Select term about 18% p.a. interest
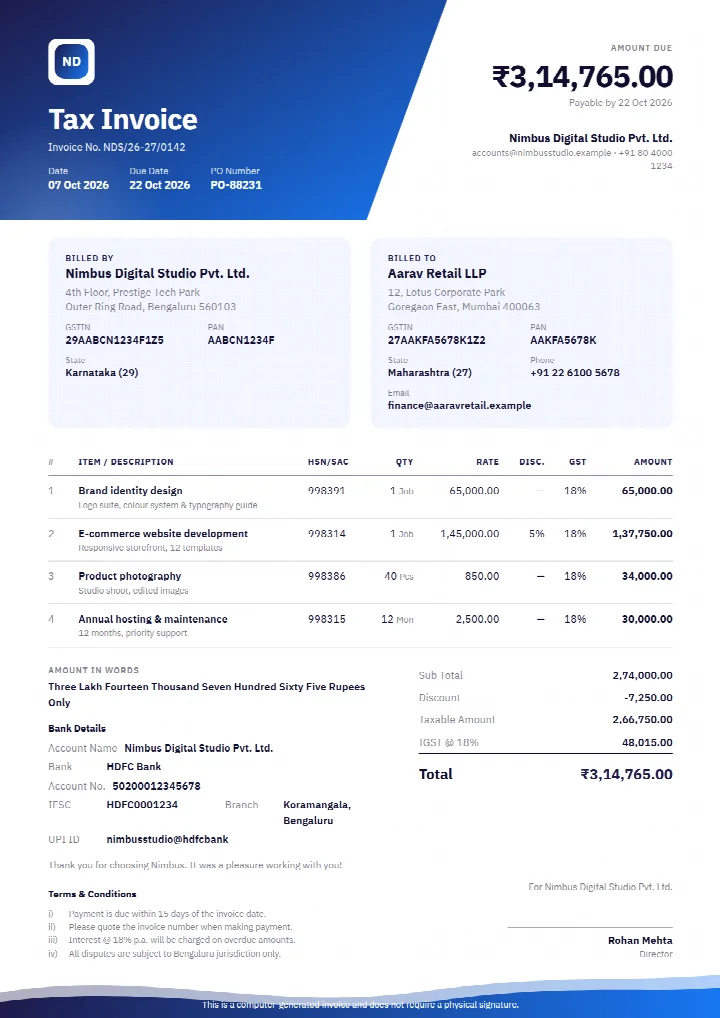The image size is (720, 1018). [182, 940]
